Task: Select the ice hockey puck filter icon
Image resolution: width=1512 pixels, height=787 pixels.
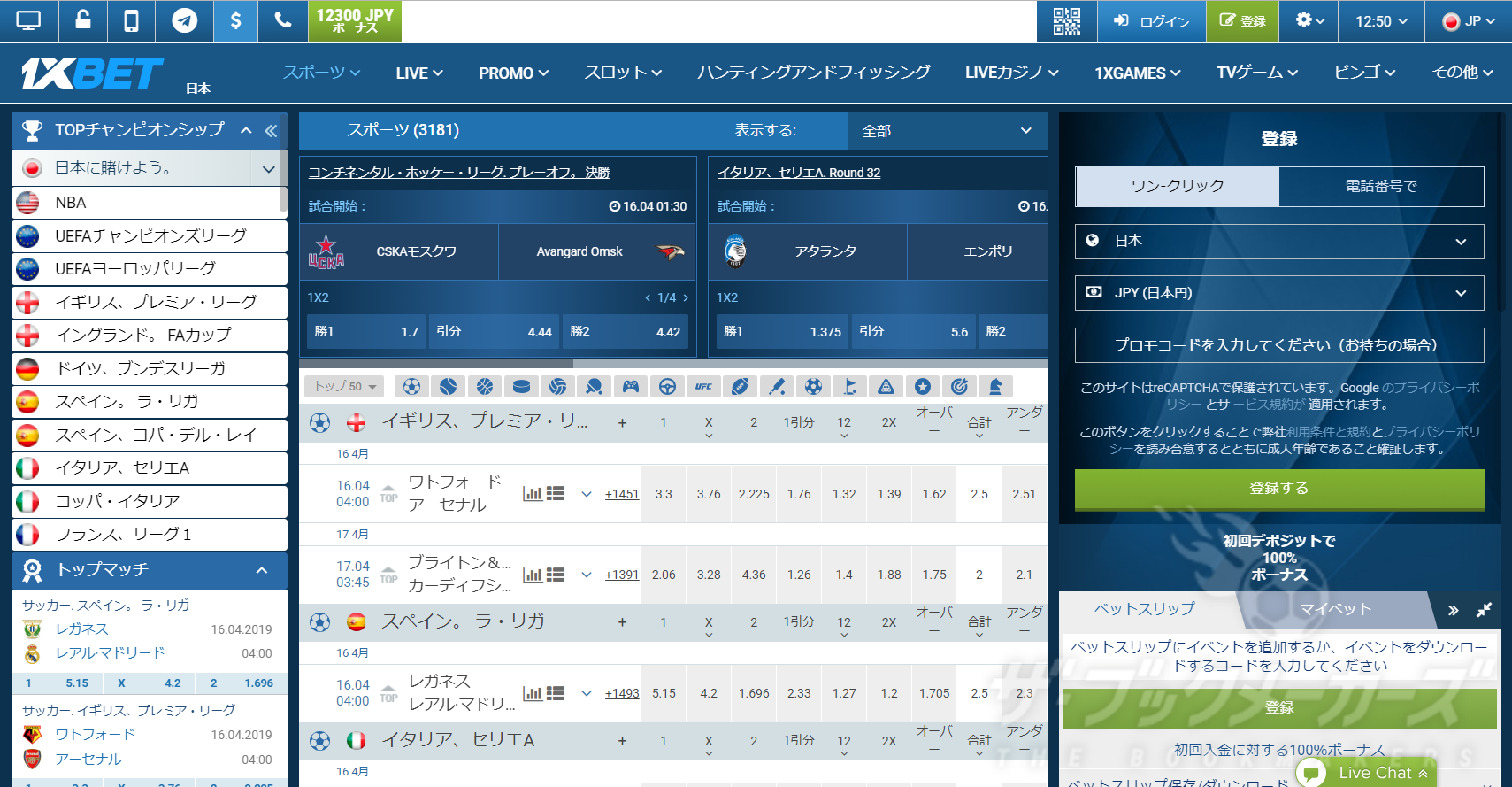Action: tap(521, 386)
